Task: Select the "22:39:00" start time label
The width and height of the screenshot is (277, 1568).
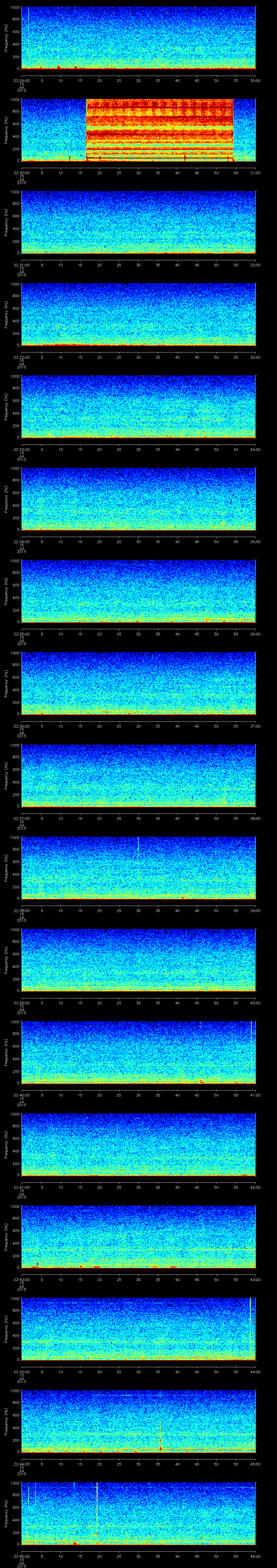Action: (x=21, y=1003)
